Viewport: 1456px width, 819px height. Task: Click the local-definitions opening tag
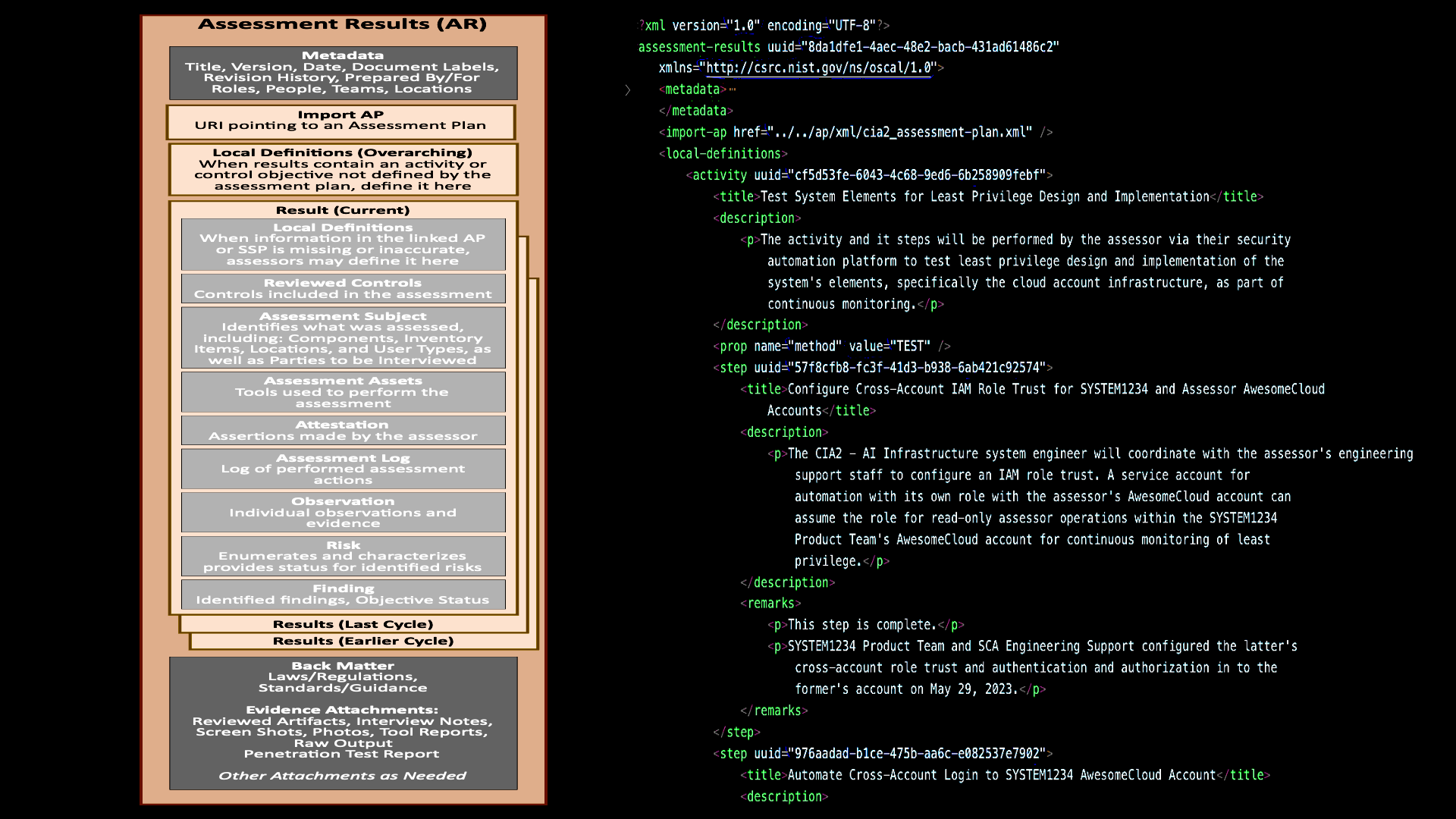pyautogui.click(x=723, y=154)
